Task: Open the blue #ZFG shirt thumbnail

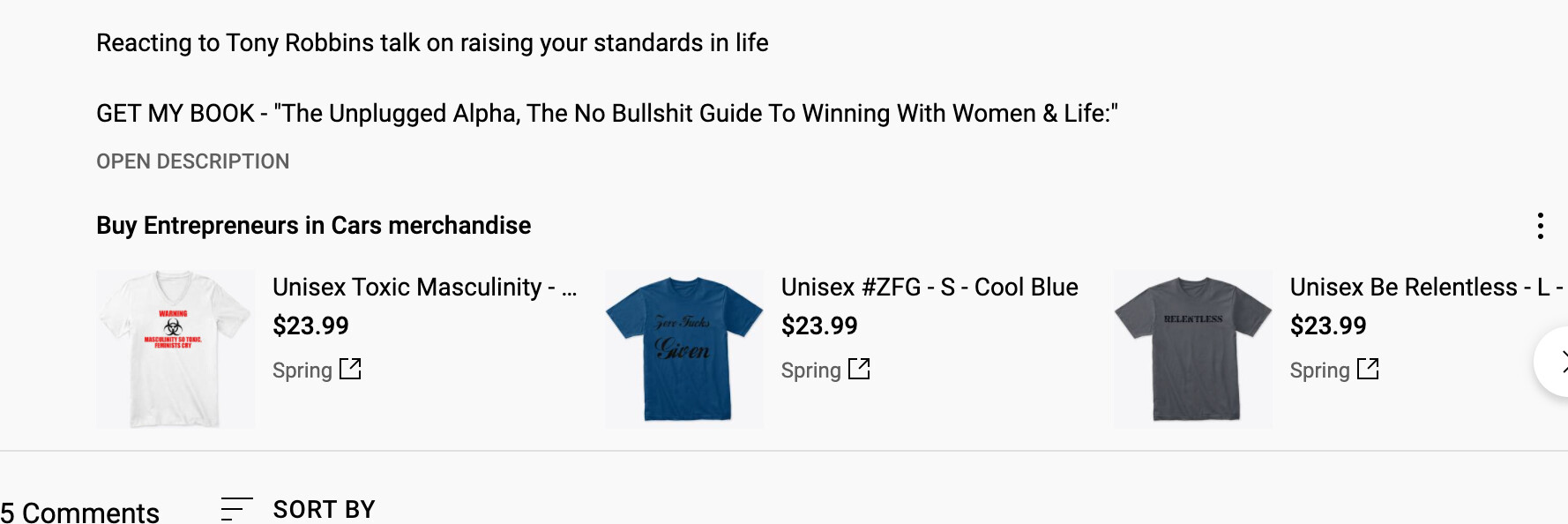Action: (x=684, y=349)
